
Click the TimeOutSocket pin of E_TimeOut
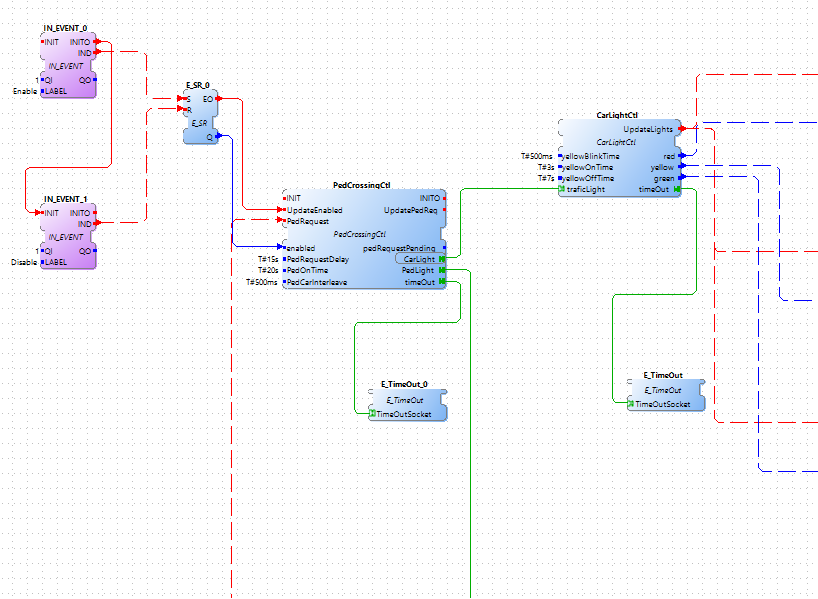[x=631, y=404]
